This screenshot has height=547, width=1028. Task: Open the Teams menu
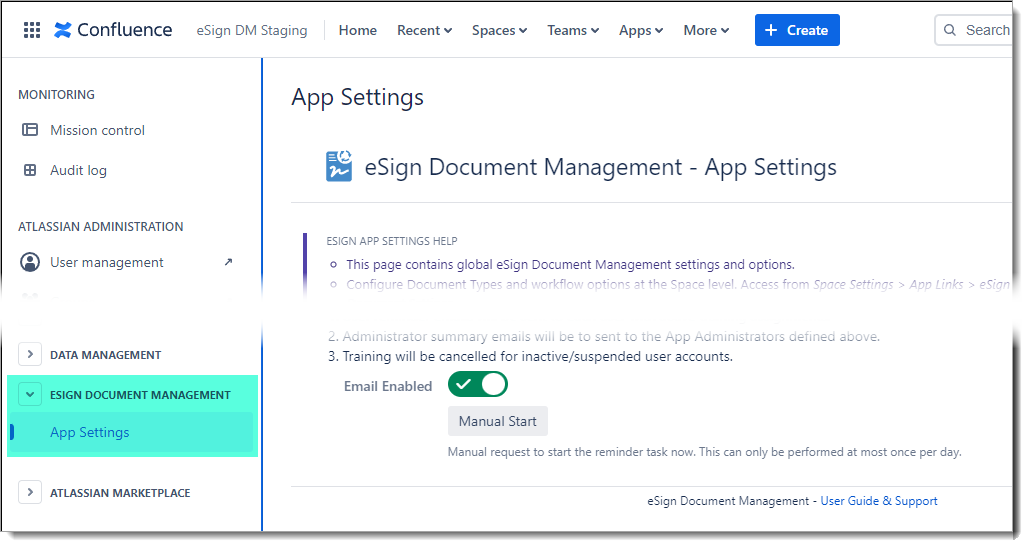tap(573, 30)
